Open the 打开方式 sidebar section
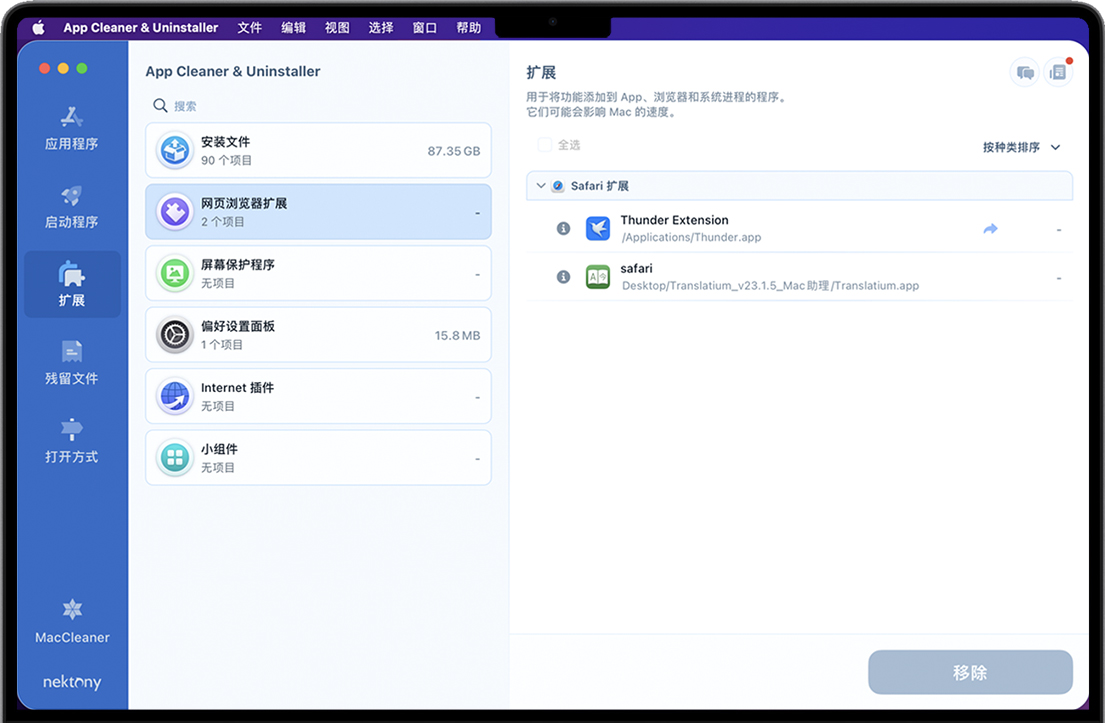The image size is (1105, 723). pos(71,440)
